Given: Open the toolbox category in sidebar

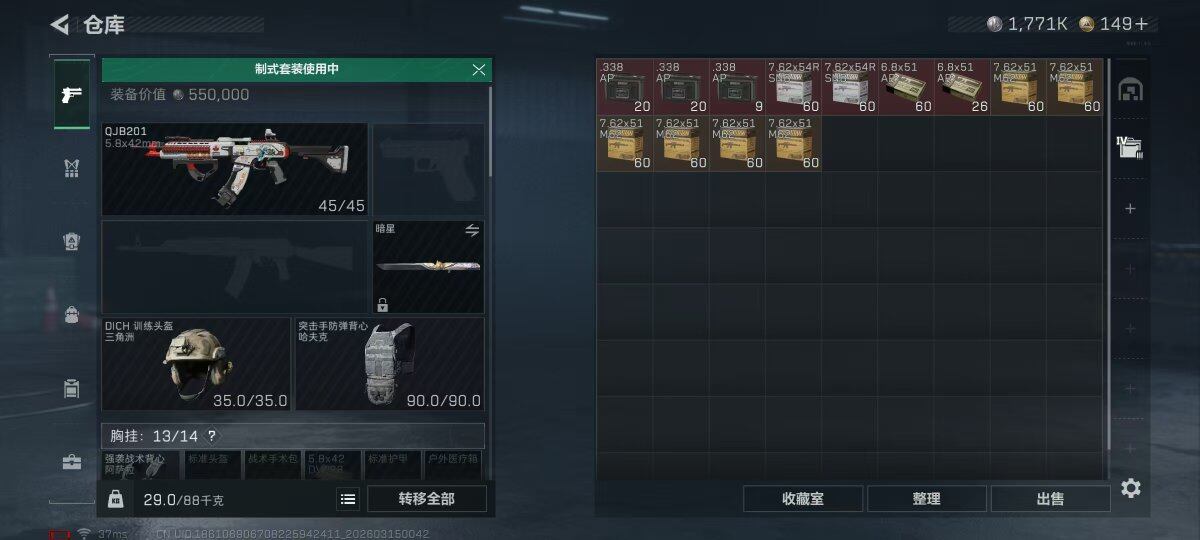Looking at the screenshot, I should pos(71,462).
